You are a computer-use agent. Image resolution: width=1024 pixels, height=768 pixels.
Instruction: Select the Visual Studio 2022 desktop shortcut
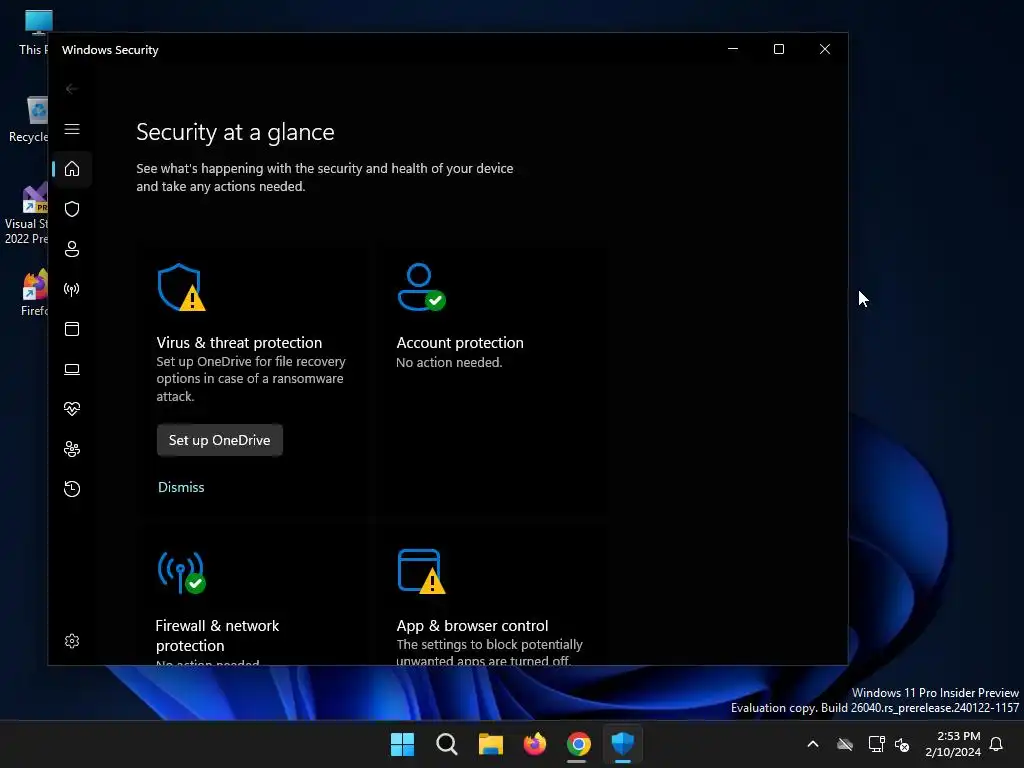coord(26,214)
